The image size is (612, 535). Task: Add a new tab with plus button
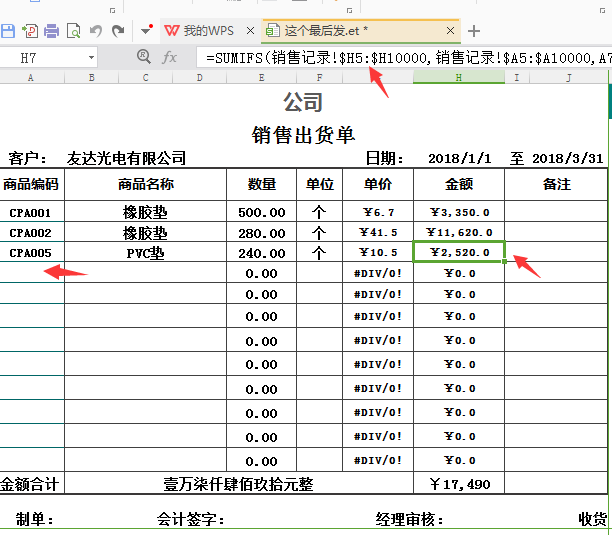(473, 31)
